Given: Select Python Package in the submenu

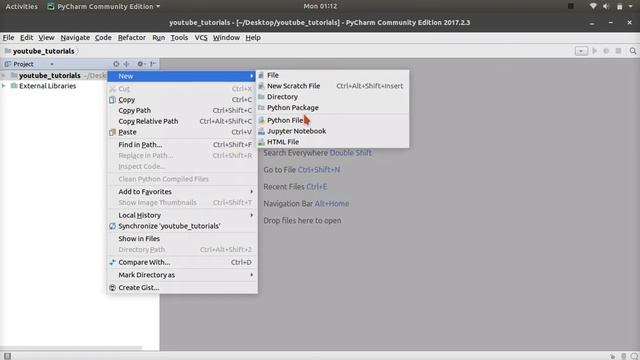Looking at the screenshot, I should [332, 107].
